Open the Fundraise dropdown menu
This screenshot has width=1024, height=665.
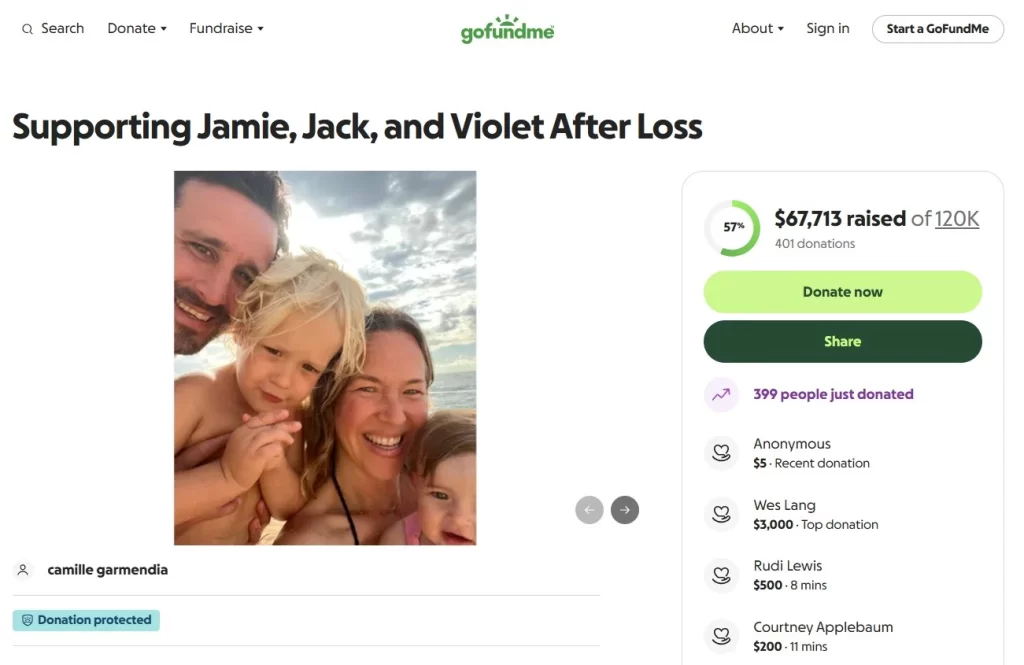(226, 29)
